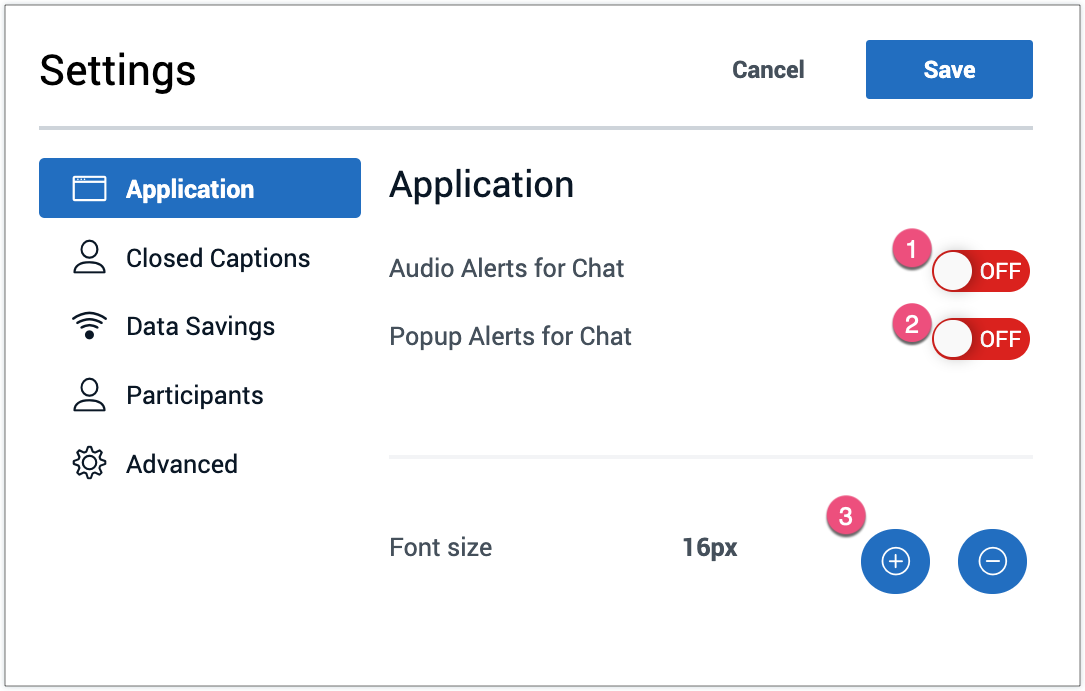Click the pink number 1 marker
1085x691 pixels.
(x=911, y=249)
